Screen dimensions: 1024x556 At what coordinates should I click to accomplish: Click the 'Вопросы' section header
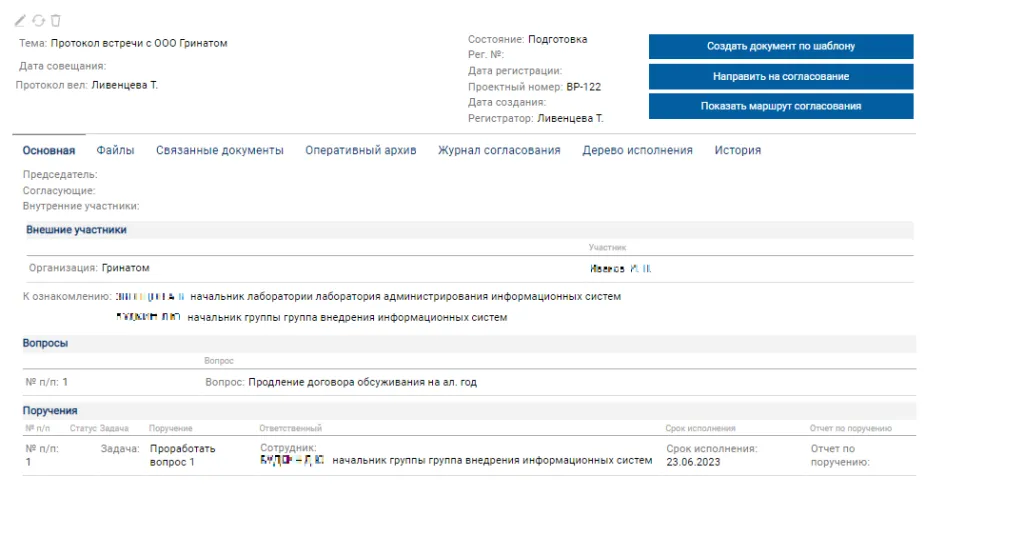46,343
